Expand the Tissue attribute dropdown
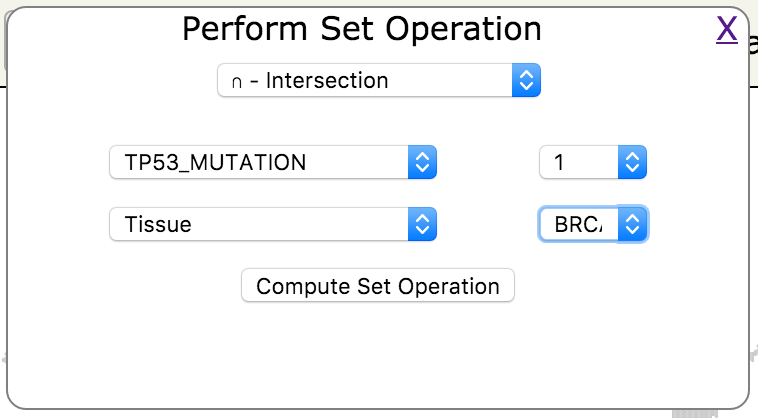 (x=272, y=224)
